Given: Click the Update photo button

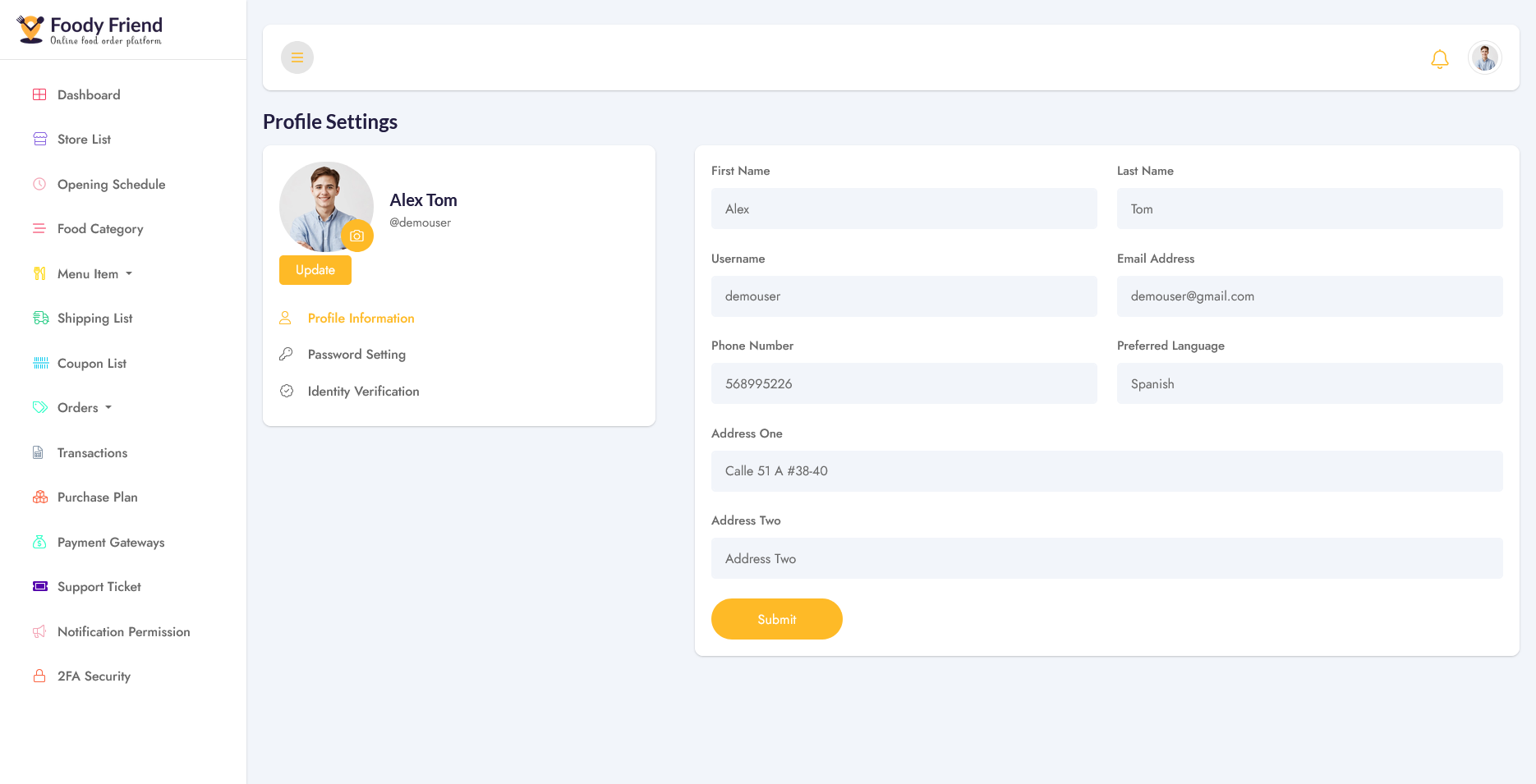Looking at the screenshot, I should tap(315, 270).
